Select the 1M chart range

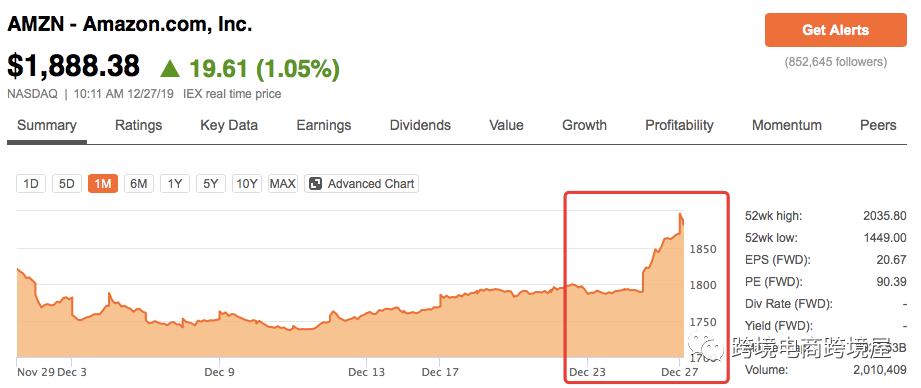coord(103,184)
